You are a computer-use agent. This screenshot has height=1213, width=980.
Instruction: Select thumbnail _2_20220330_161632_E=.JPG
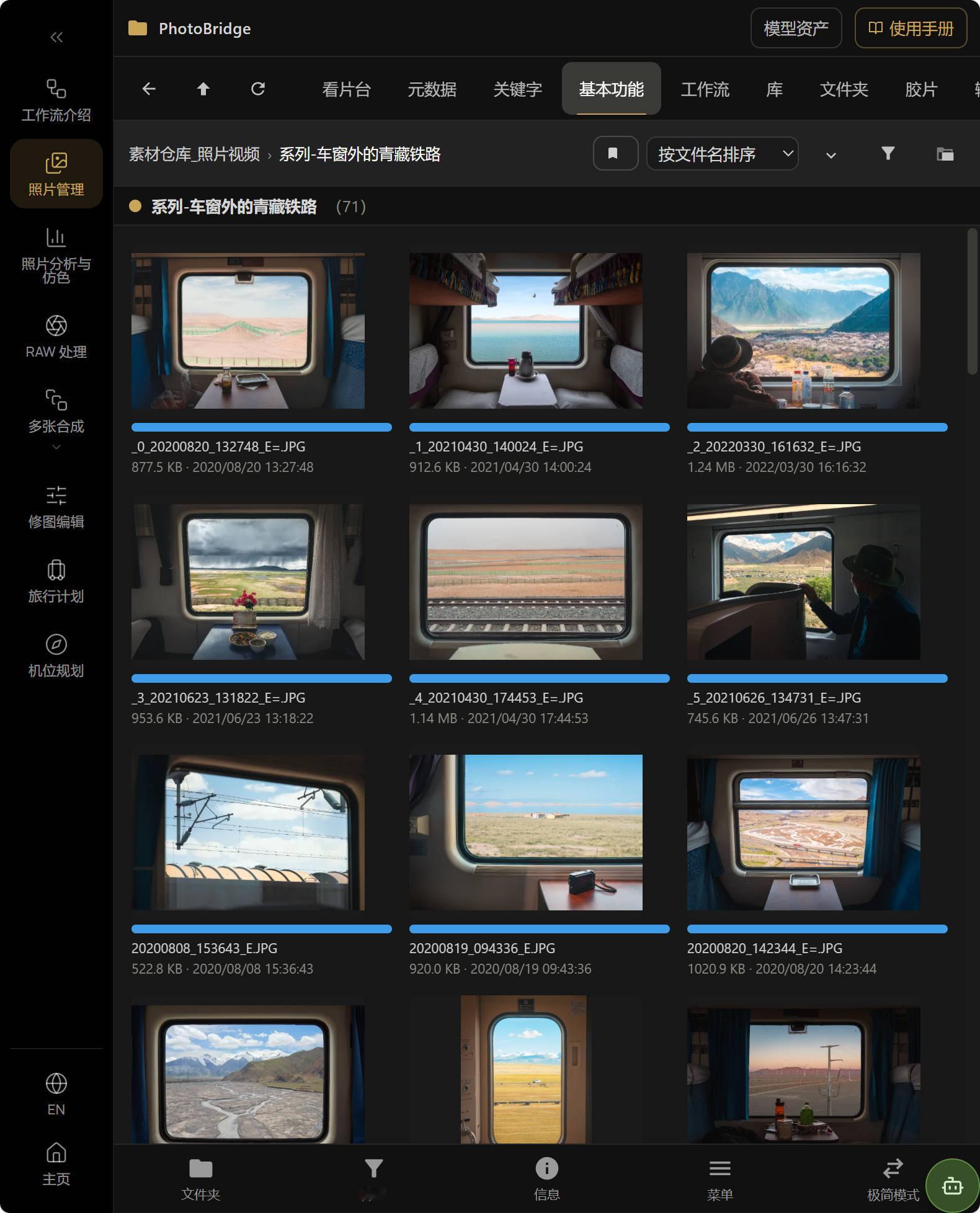pyautogui.click(x=803, y=331)
